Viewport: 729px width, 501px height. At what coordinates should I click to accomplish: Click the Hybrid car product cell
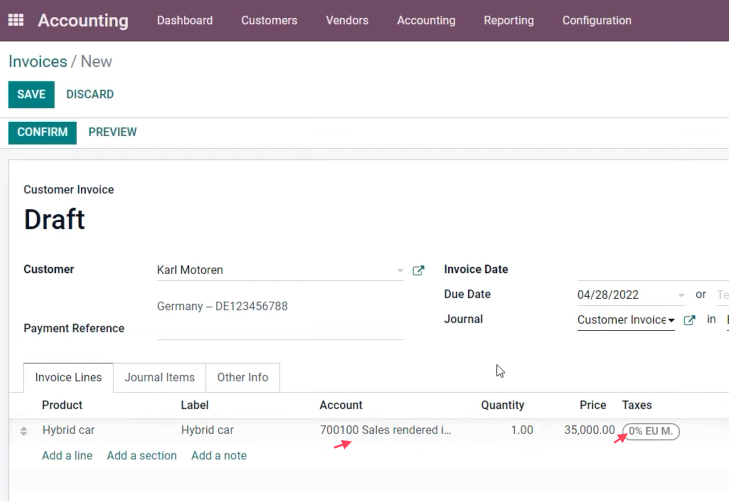(68, 430)
